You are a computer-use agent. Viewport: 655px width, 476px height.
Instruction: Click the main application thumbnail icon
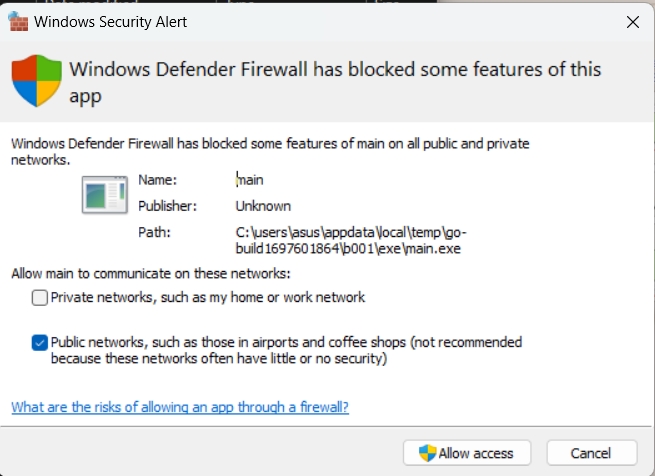(x=105, y=195)
